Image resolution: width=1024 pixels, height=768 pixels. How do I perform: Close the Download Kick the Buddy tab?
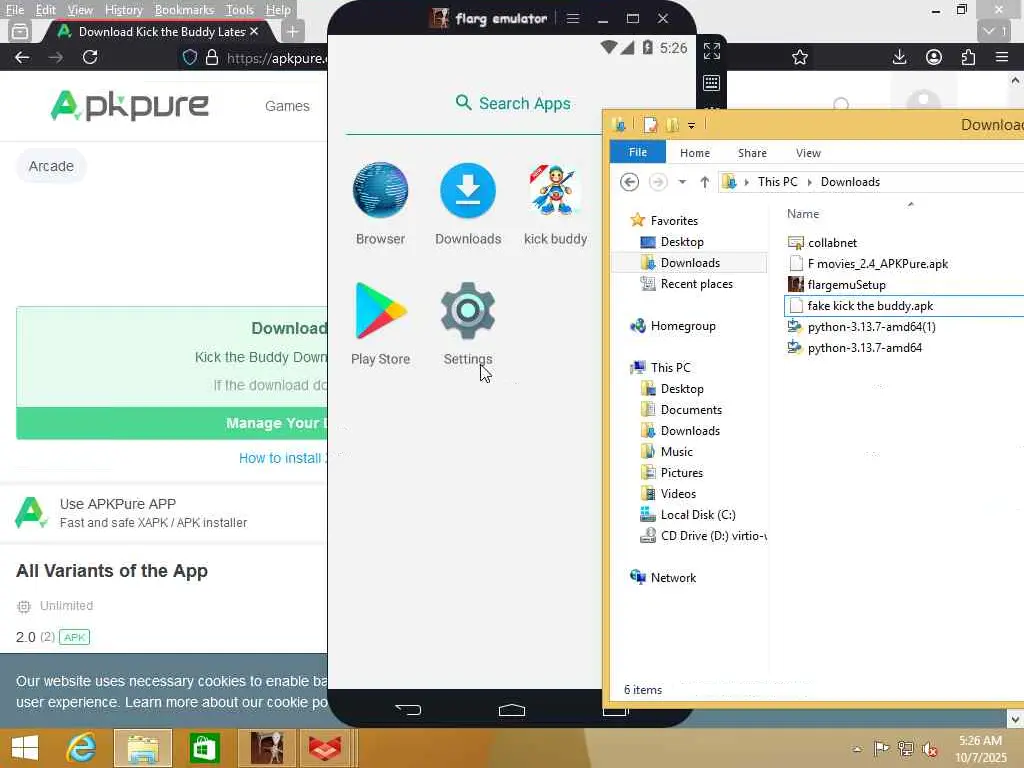254,31
